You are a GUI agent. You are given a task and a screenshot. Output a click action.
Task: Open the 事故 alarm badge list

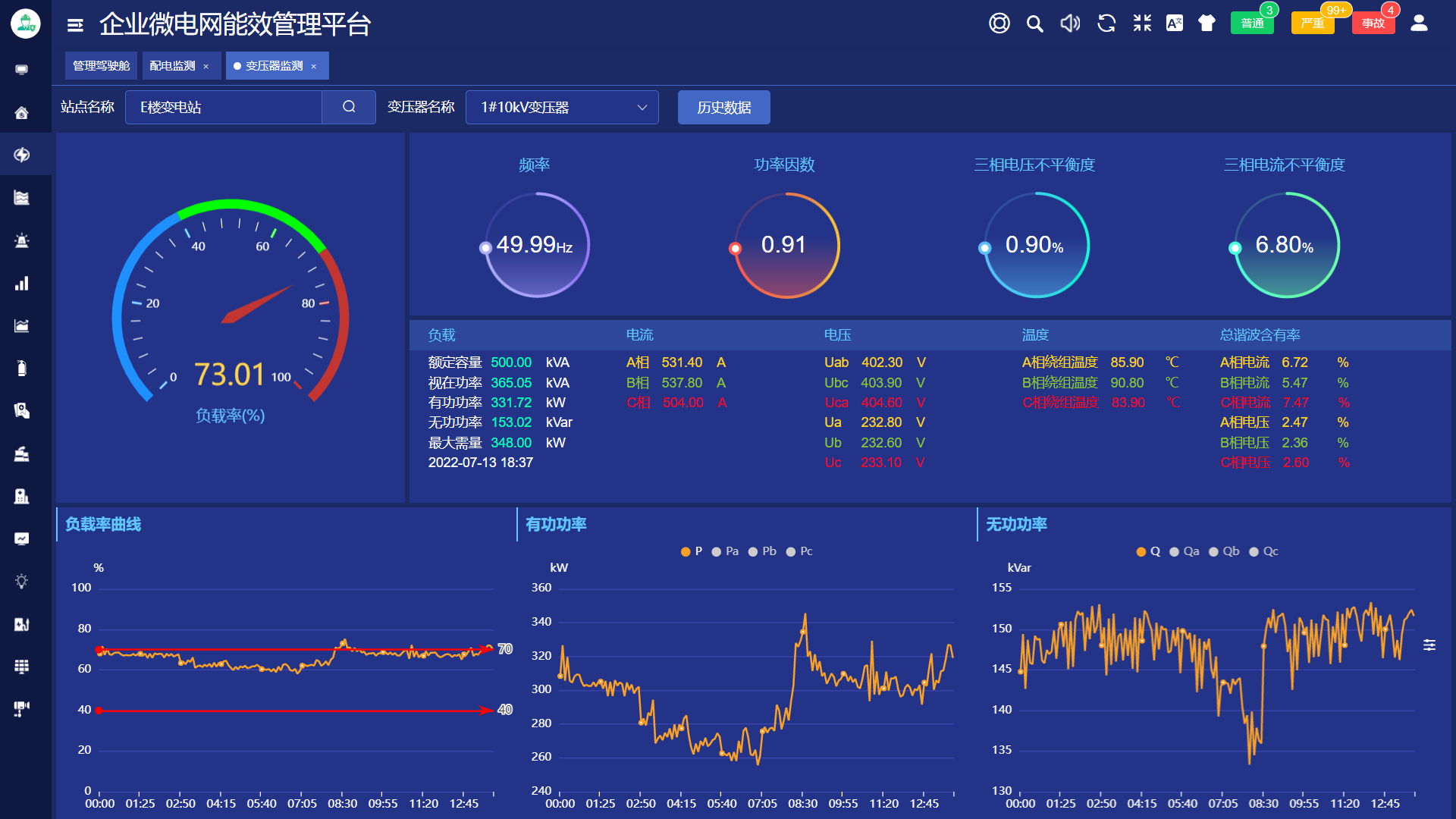tap(1373, 24)
